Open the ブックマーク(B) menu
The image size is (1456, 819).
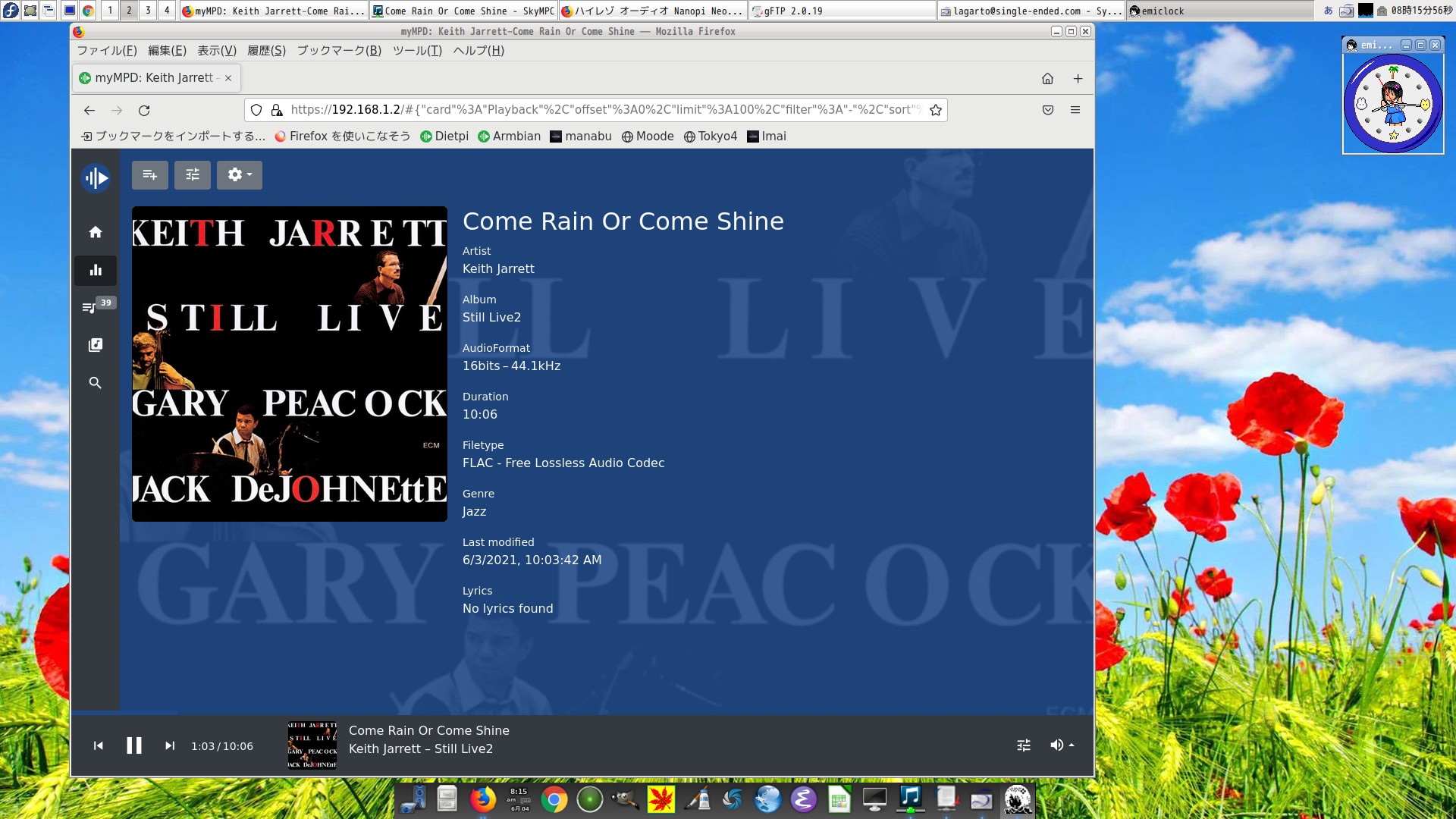coord(339,51)
